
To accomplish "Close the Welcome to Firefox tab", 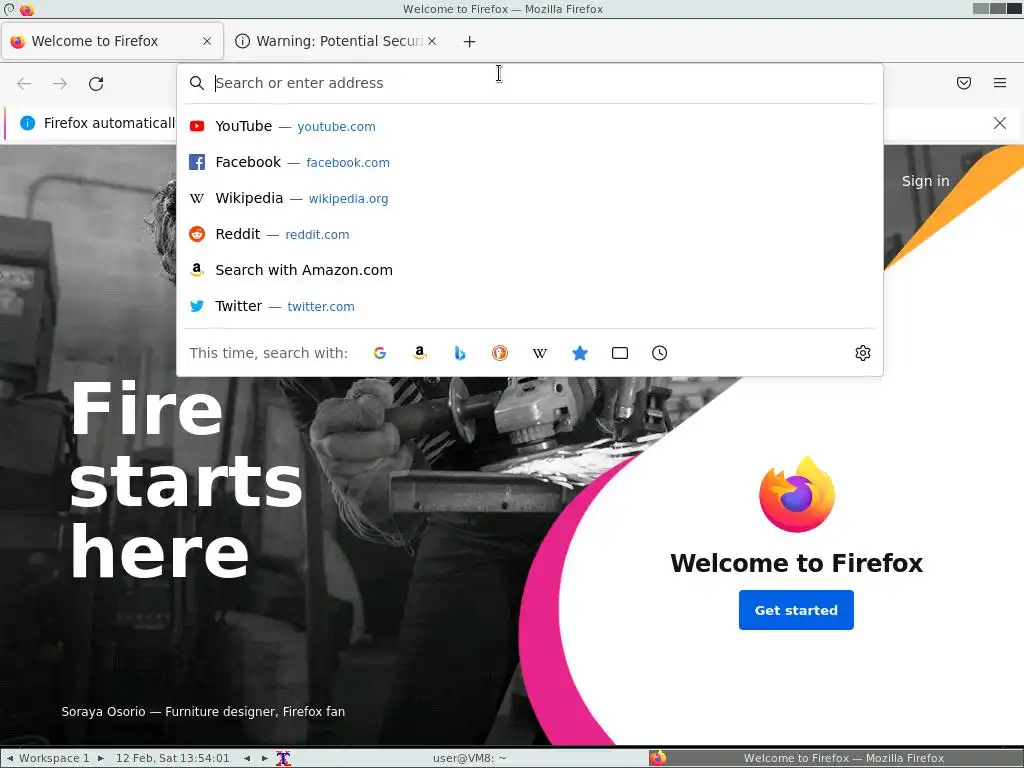I will click(x=207, y=41).
